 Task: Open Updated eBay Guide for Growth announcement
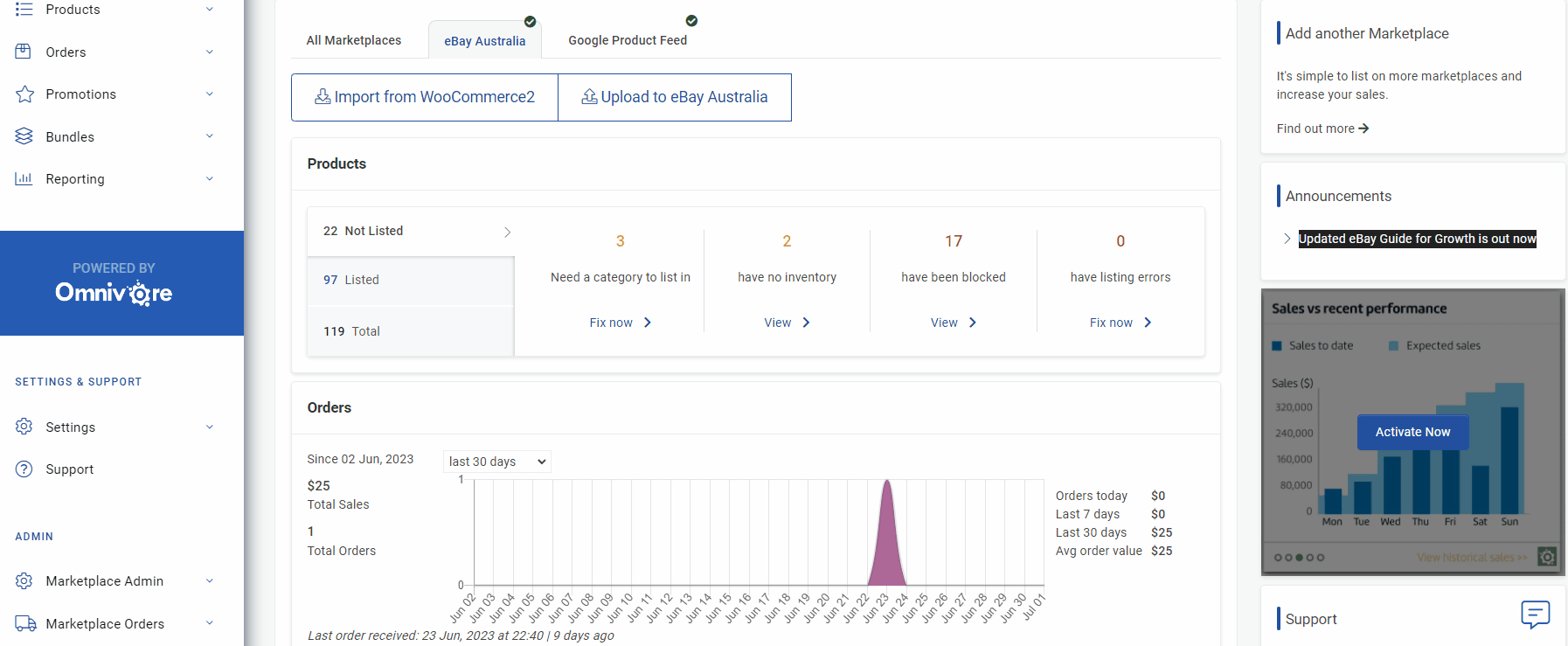(1417, 239)
